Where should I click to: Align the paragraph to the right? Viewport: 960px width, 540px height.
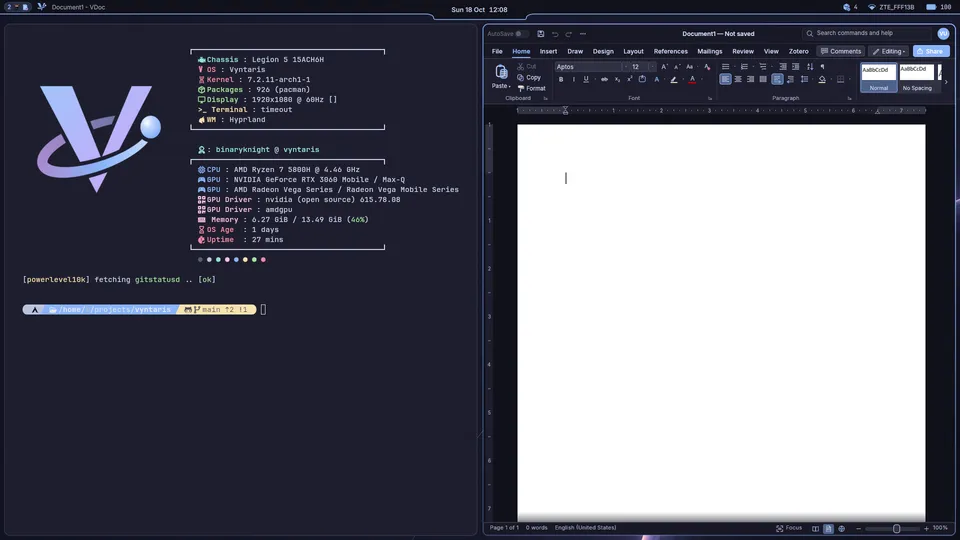tap(751, 79)
